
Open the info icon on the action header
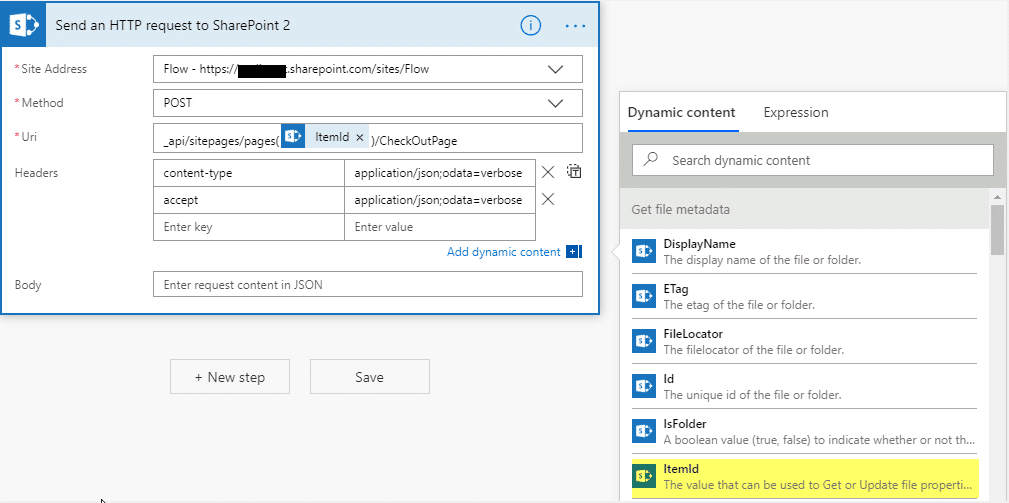[x=531, y=26]
